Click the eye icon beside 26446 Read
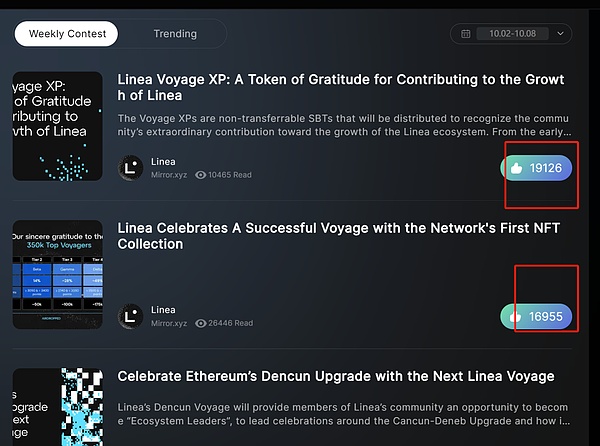The width and height of the screenshot is (600, 446). (201, 324)
